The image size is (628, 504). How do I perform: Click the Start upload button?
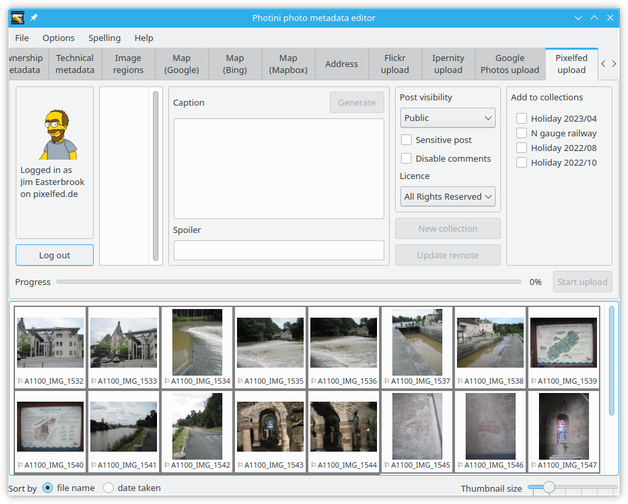point(582,282)
